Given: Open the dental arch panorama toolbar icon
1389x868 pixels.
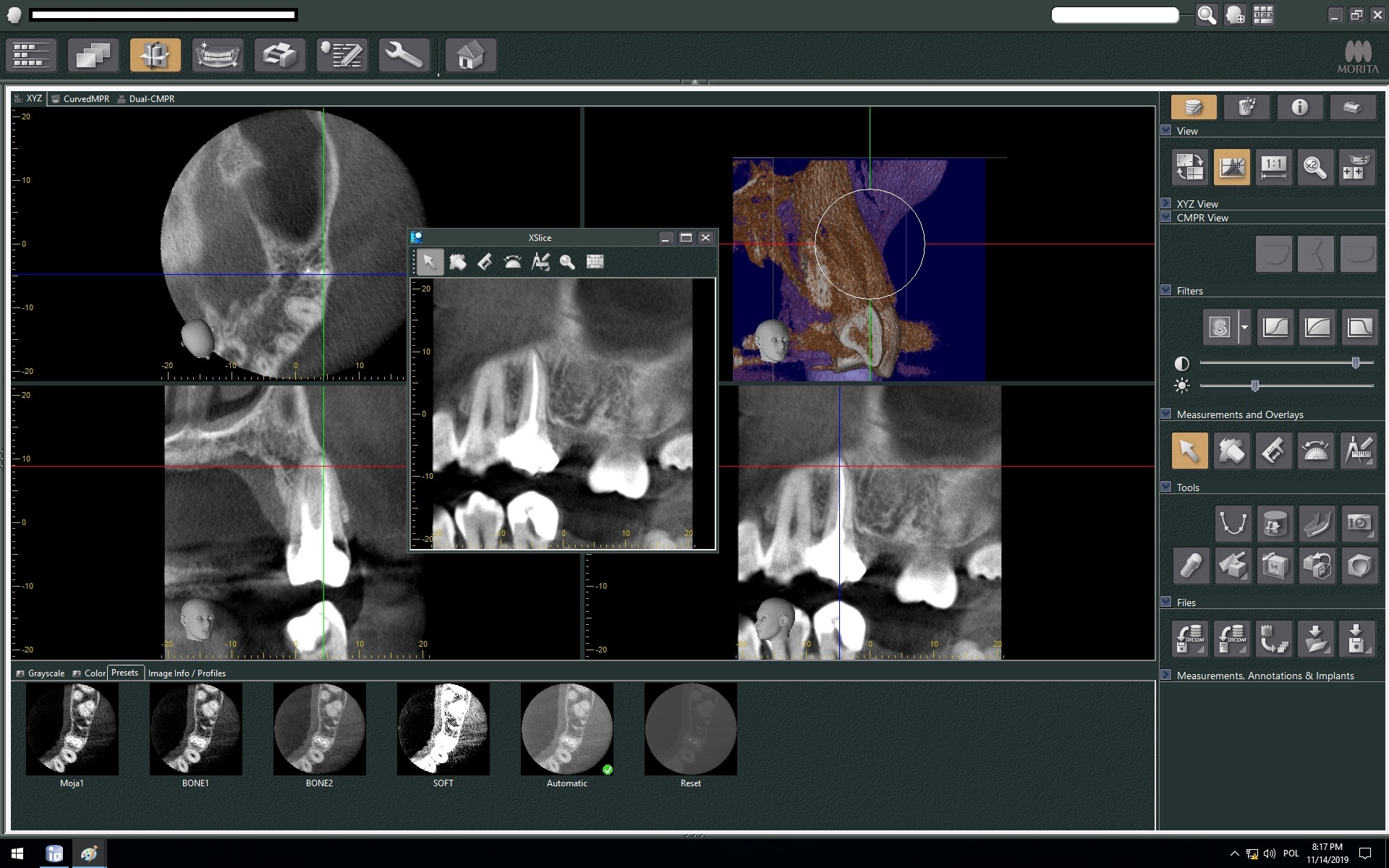Looking at the screenshot, I should point(218,55).
